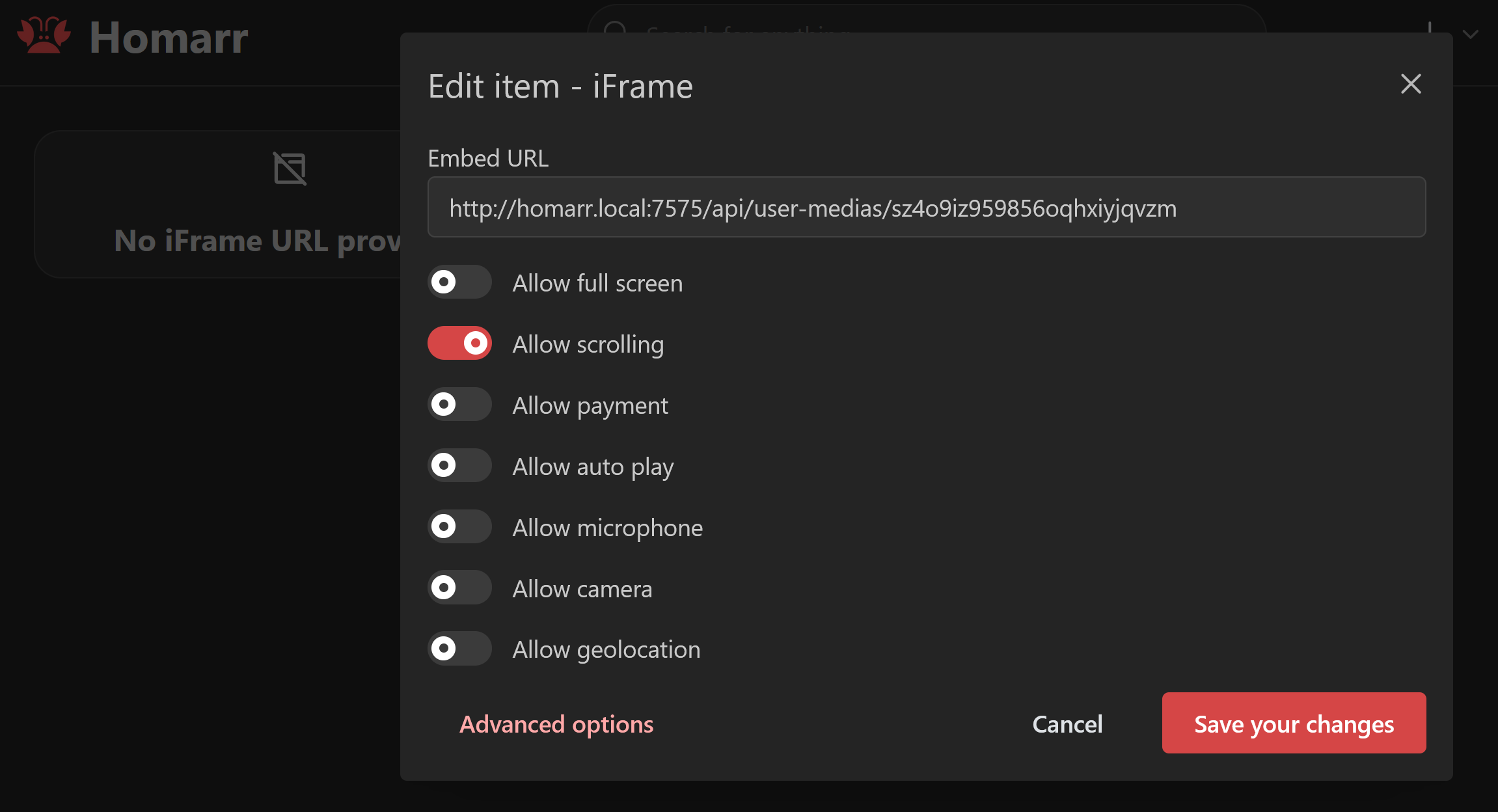
Task: Go to the dashboard via the Homarr title
Action: tap(168, 38)
